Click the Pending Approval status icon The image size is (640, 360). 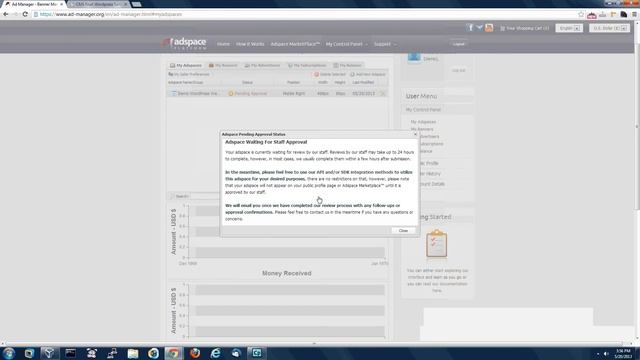click(x=231, y=93)
